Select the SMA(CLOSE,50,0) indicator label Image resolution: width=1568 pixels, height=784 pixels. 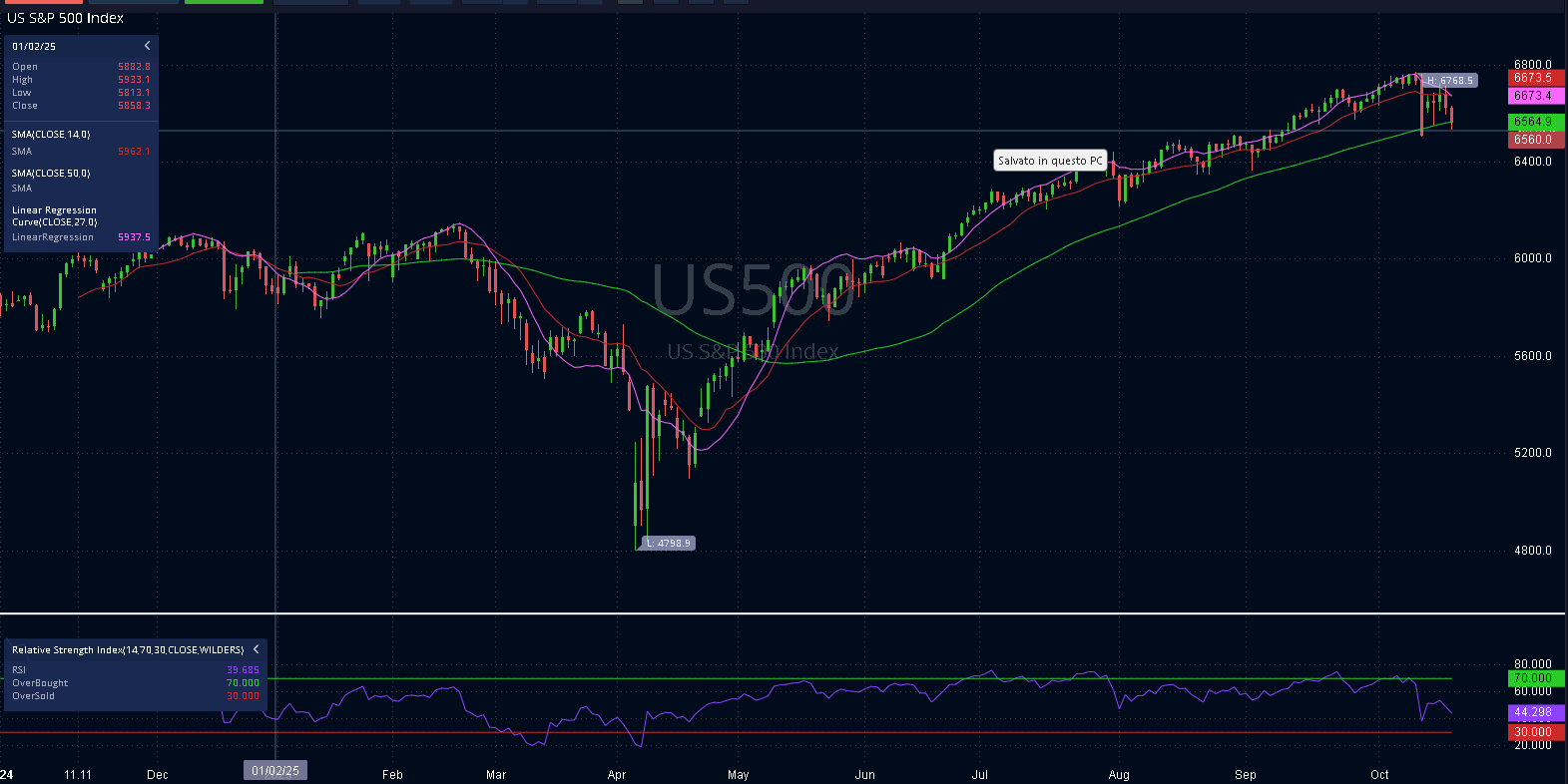click(51, 174)
